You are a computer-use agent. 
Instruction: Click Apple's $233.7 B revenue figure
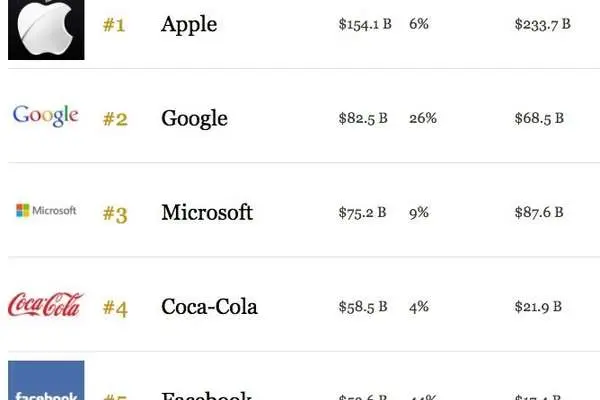543,24
